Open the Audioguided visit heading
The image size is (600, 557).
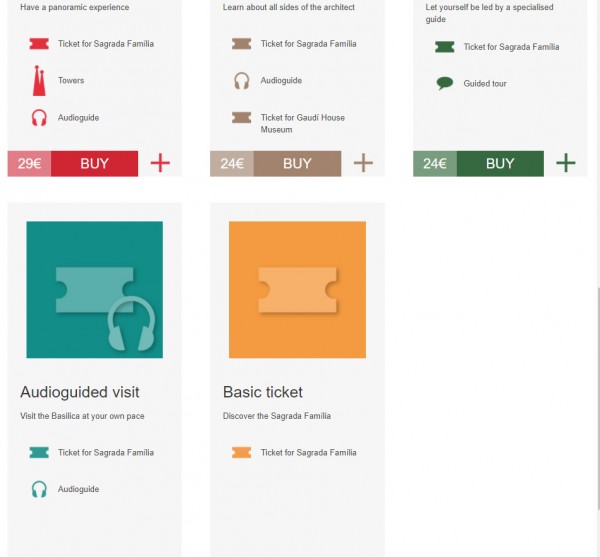[80, 392]
